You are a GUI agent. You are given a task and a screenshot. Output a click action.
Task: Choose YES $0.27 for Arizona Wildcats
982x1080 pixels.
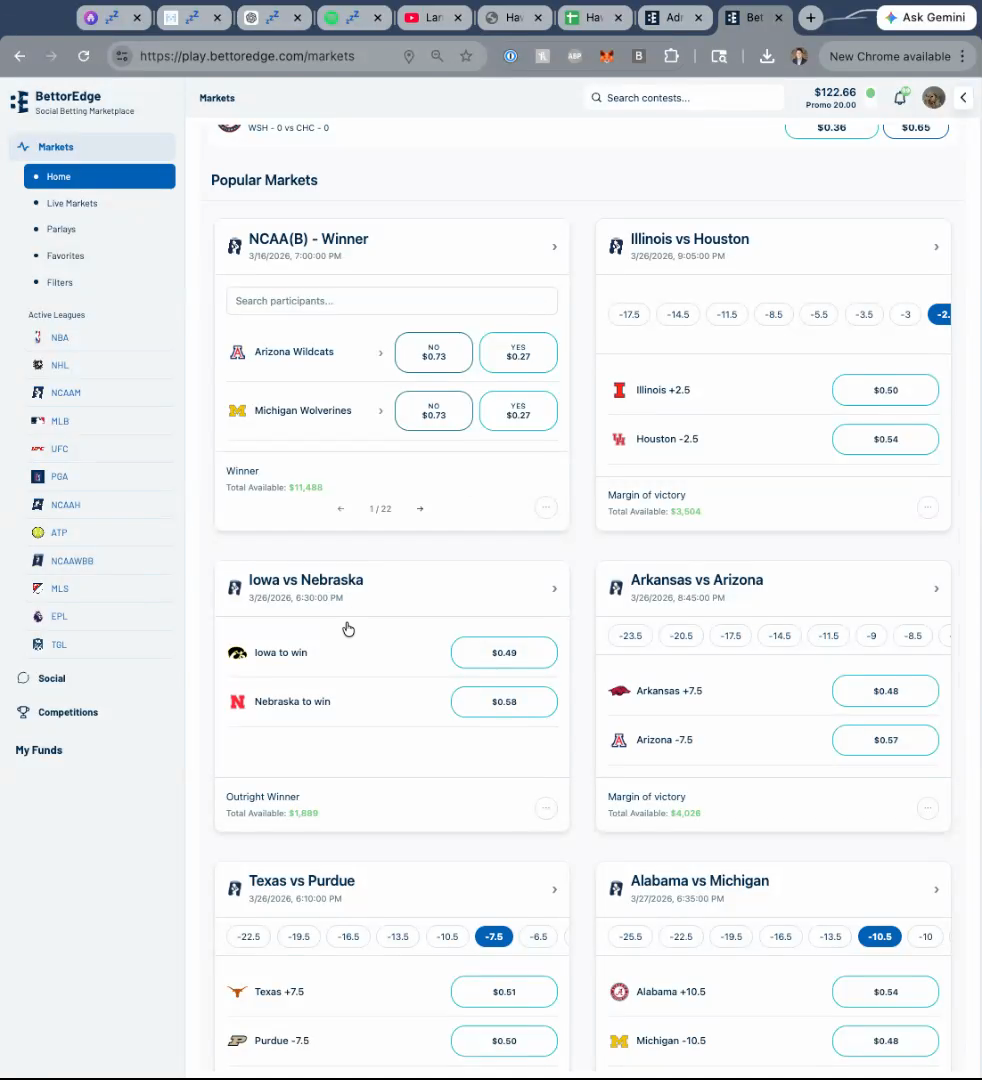tap(518, 353)
